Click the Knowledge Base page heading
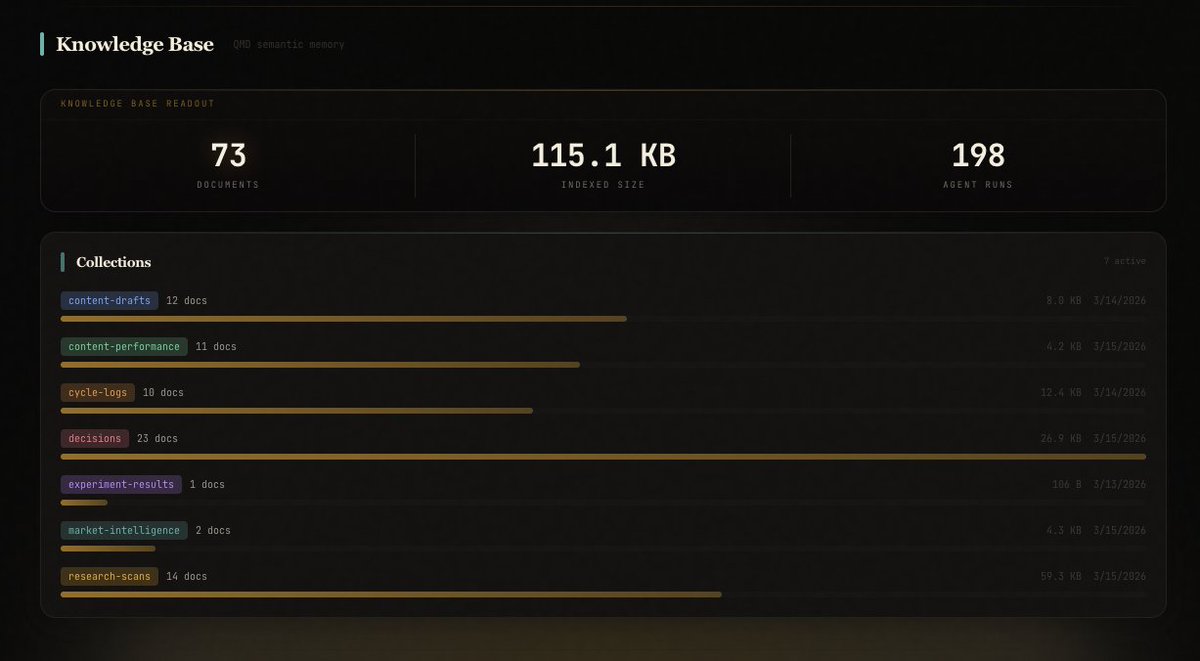This screenshot has width=1200, height=661. tap(134, 44)
